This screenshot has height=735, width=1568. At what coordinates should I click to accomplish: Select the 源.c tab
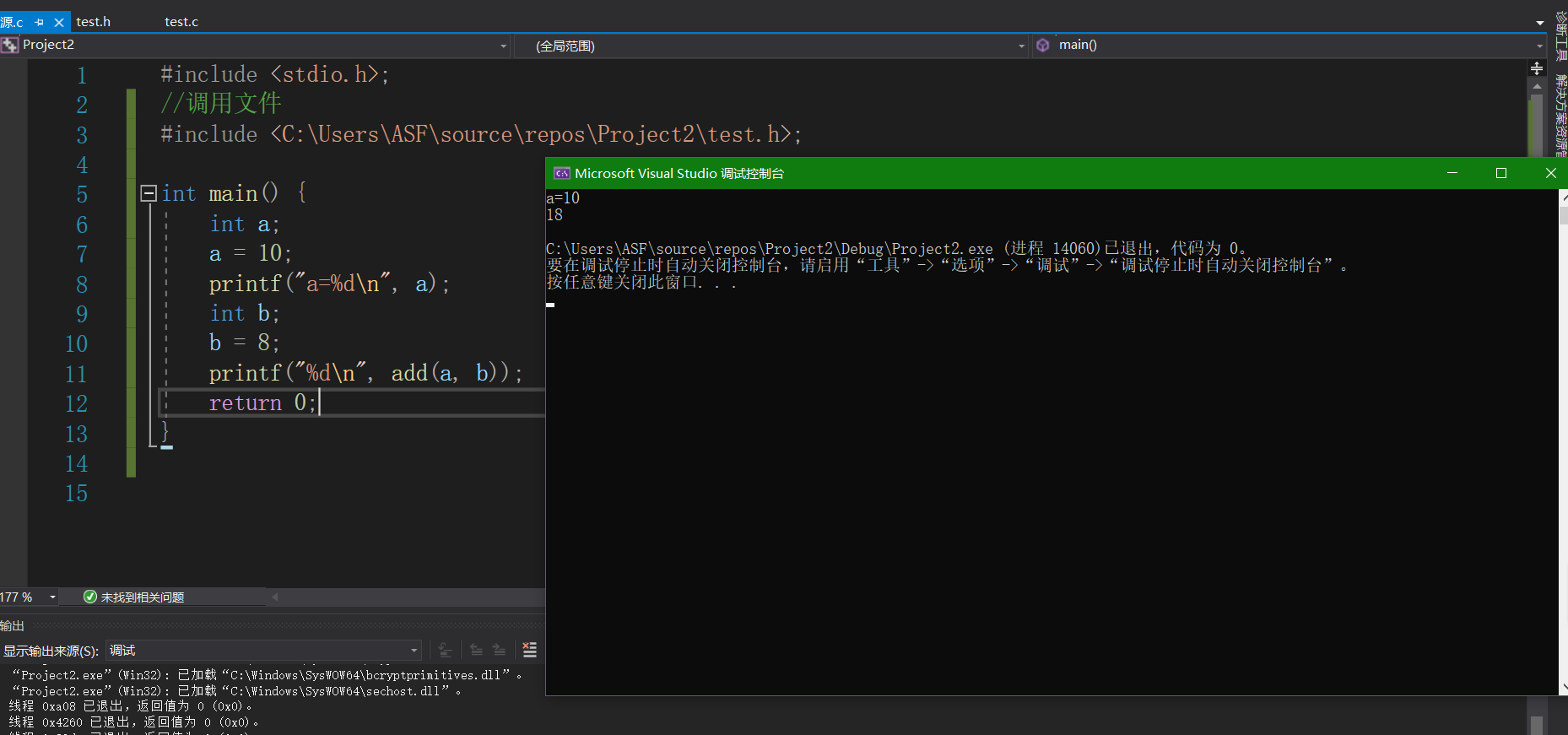pos(12,22)
